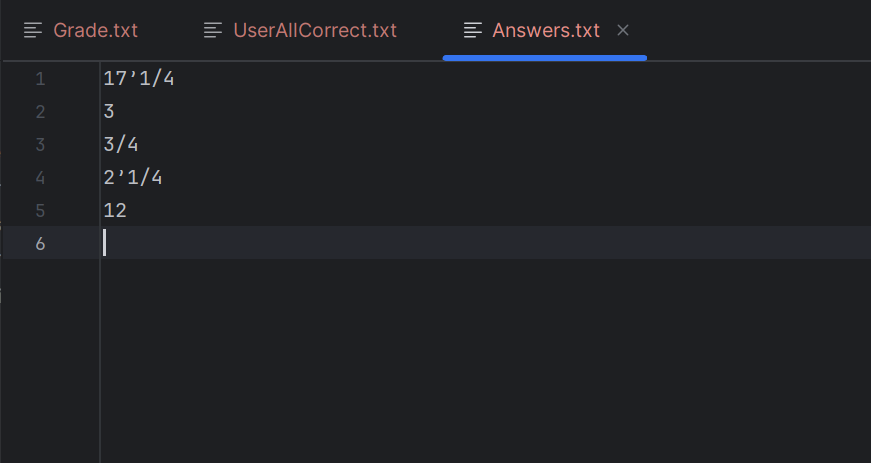Click line number 5 in gutter
Image resolution: width=871 pixels, height=463 pixels.
pos(40,210)
